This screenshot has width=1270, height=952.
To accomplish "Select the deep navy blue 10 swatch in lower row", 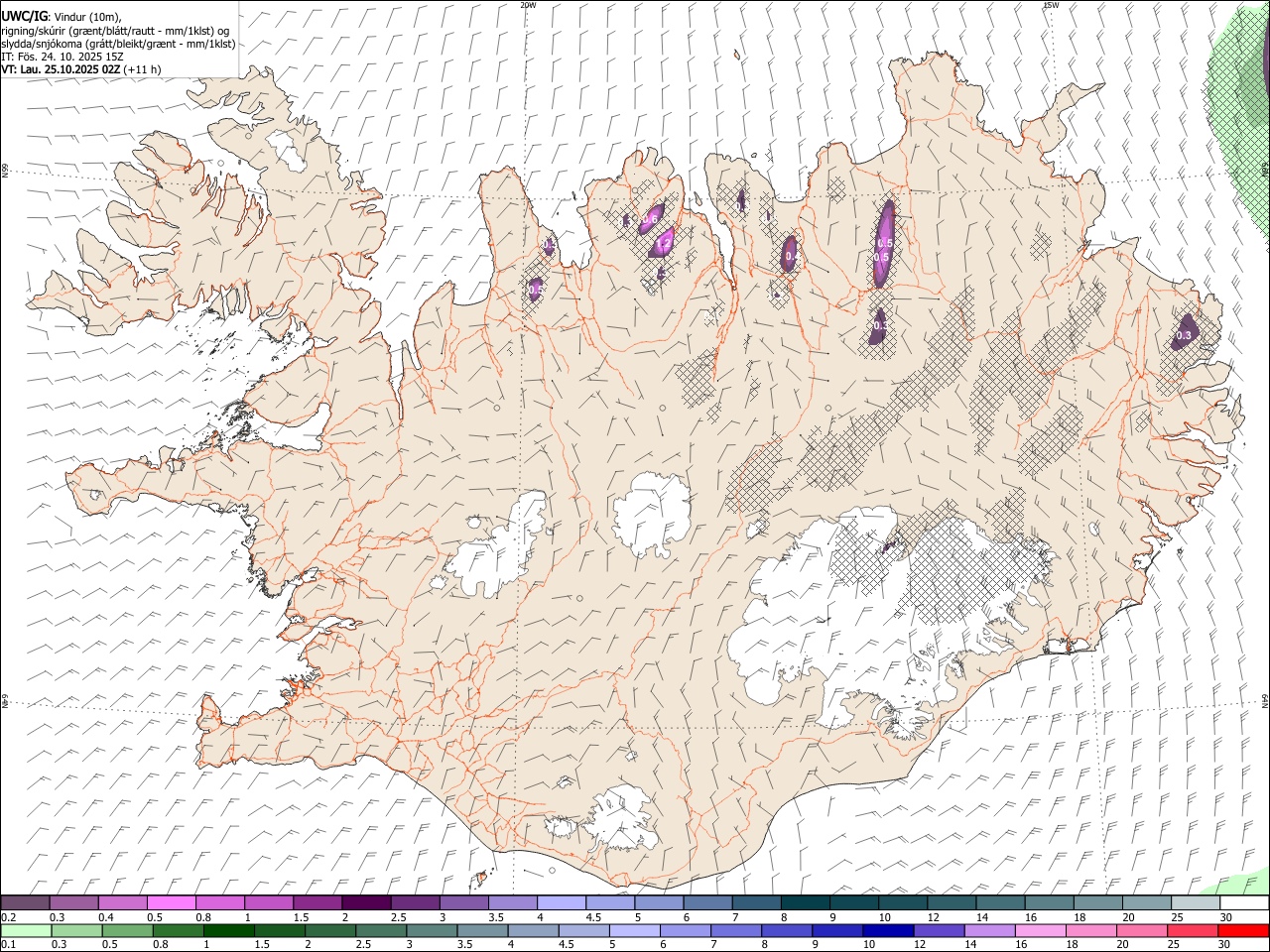I will click(888, 931).
